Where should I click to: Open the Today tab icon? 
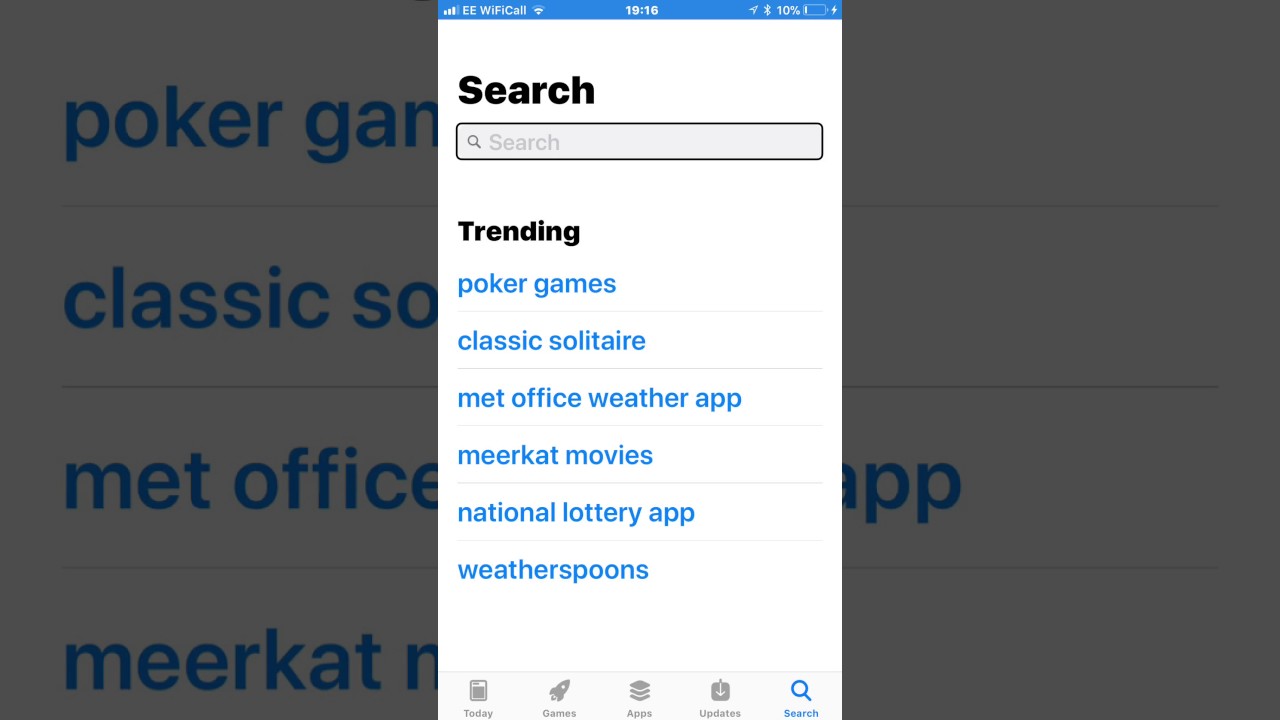click(x=478, y=691)
